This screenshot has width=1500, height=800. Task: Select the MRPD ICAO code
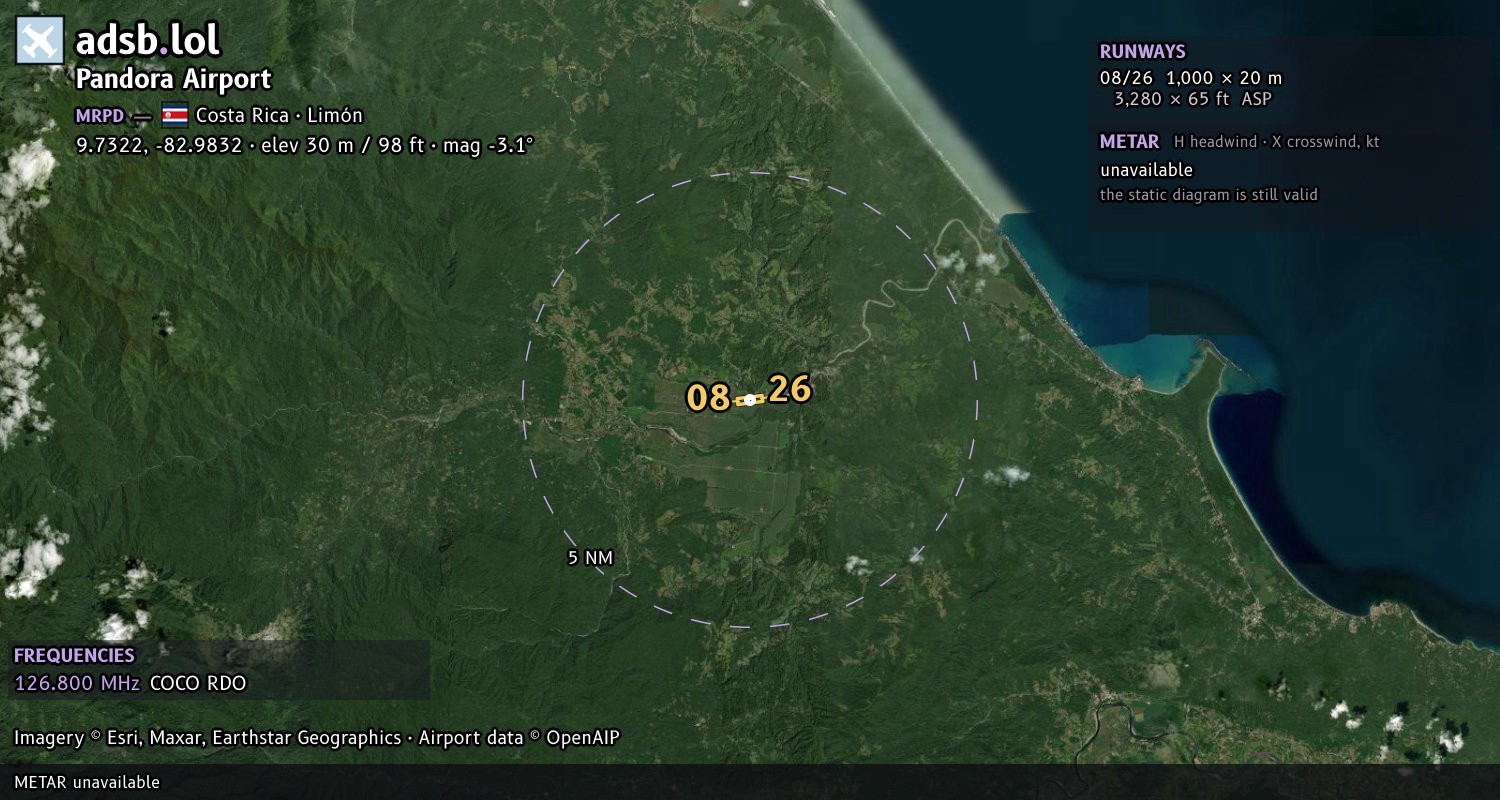pos(100,115)
